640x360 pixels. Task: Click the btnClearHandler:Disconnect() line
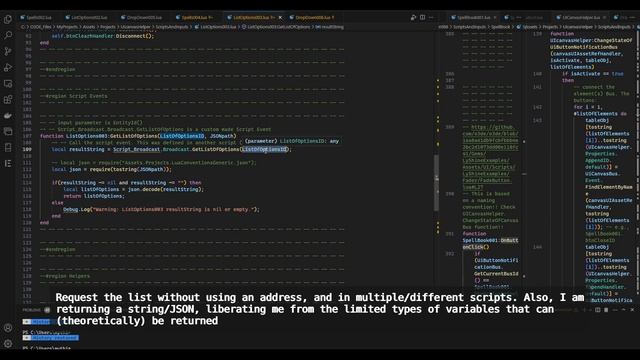103,36
